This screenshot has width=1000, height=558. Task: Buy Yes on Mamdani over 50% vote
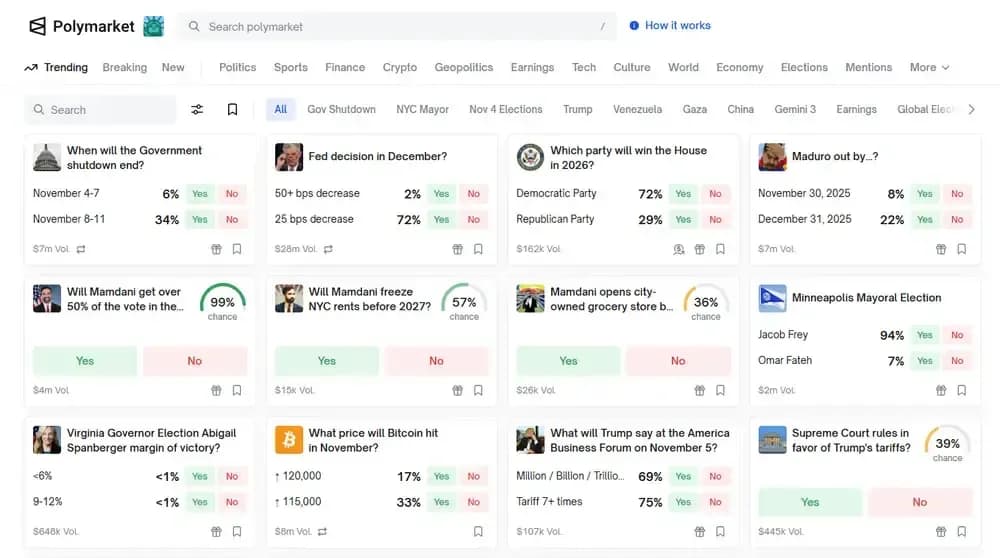click(85, 361)
